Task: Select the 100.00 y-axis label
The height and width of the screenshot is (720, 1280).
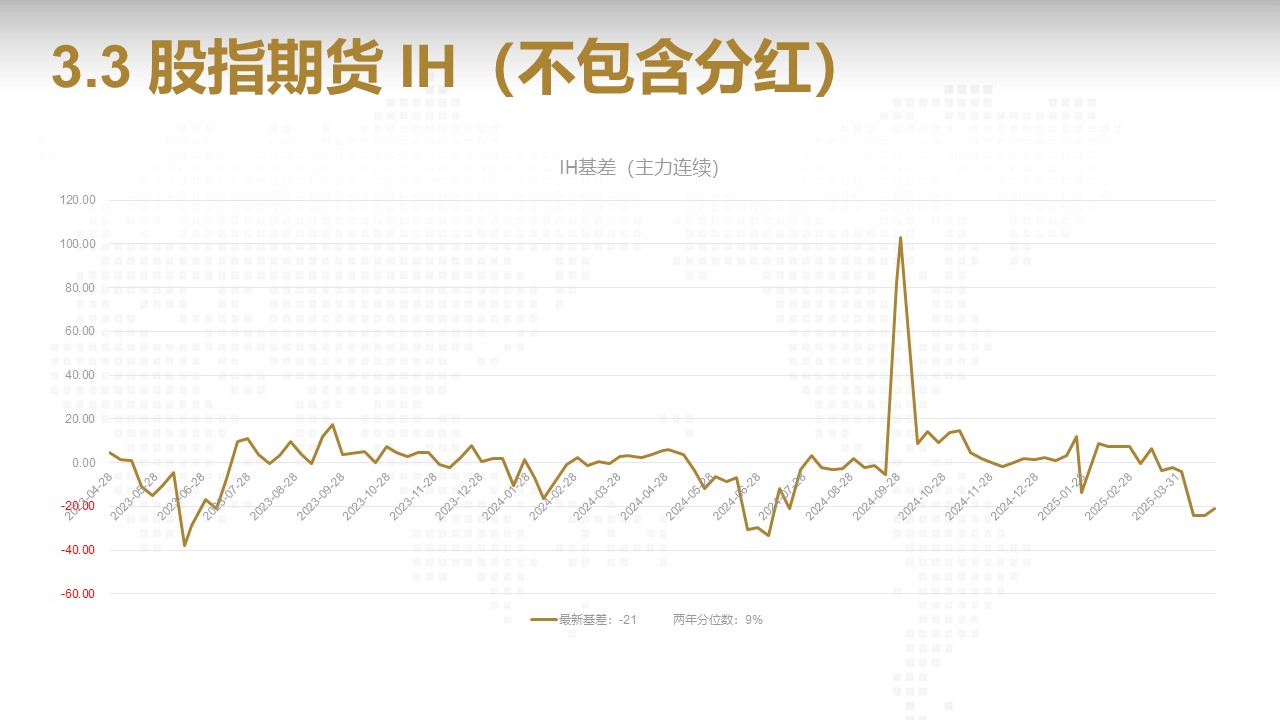Action: point(77,244)
